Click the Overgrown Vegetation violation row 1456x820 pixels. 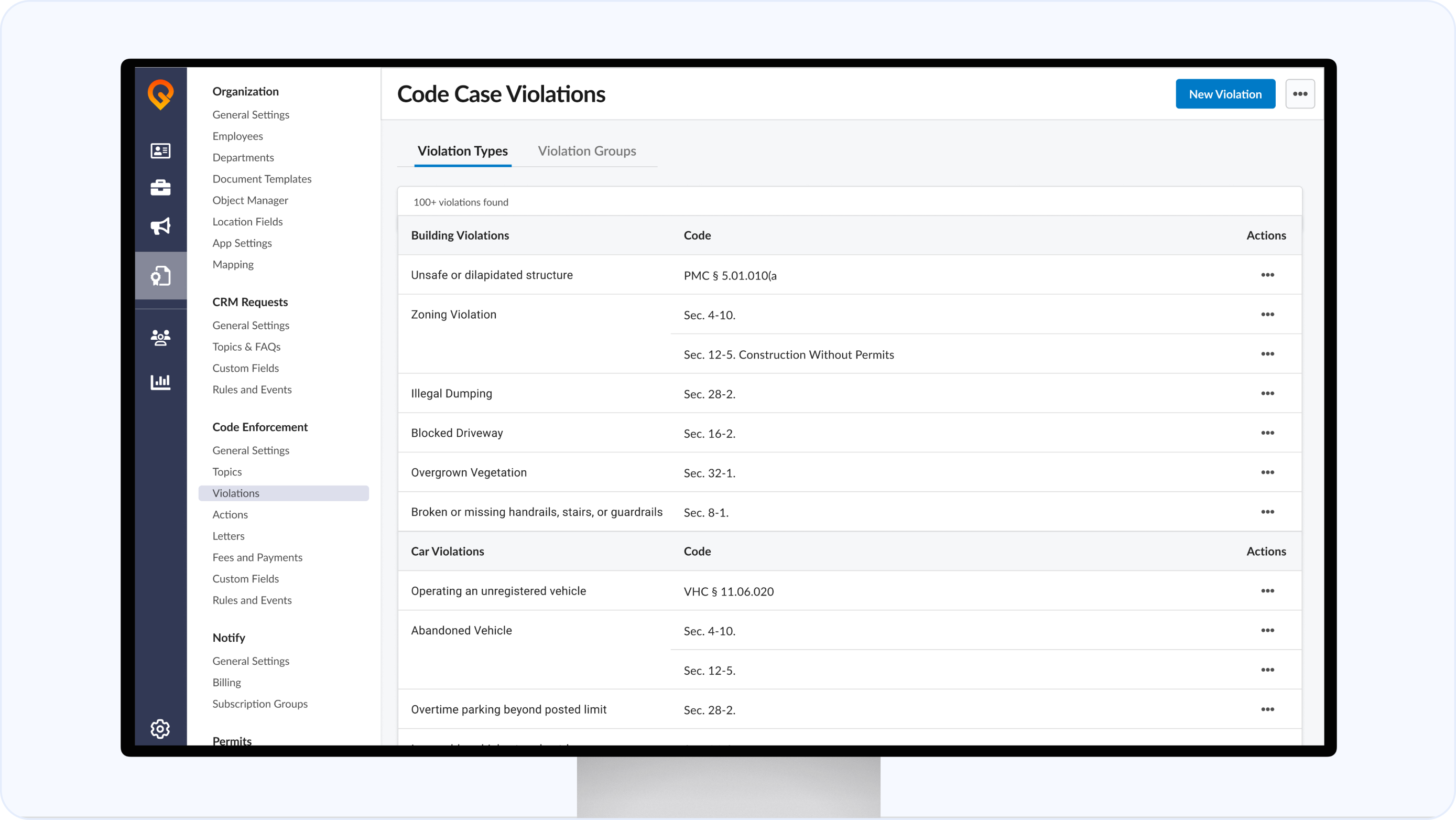click(469, 473)
